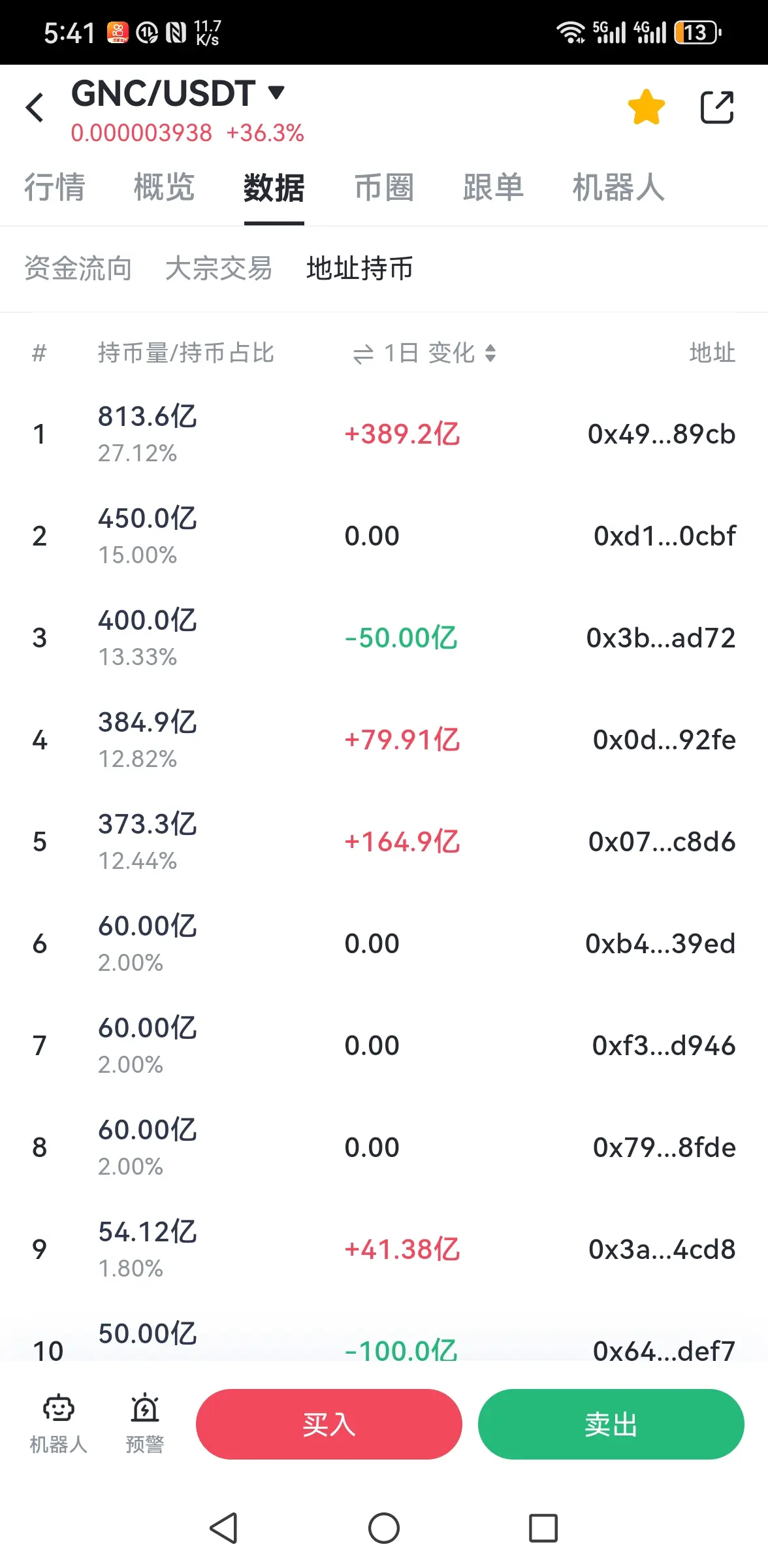Open the 币圈 tab
The height and width of the screenshot is (1568, 768).
(x=384, y=188)
